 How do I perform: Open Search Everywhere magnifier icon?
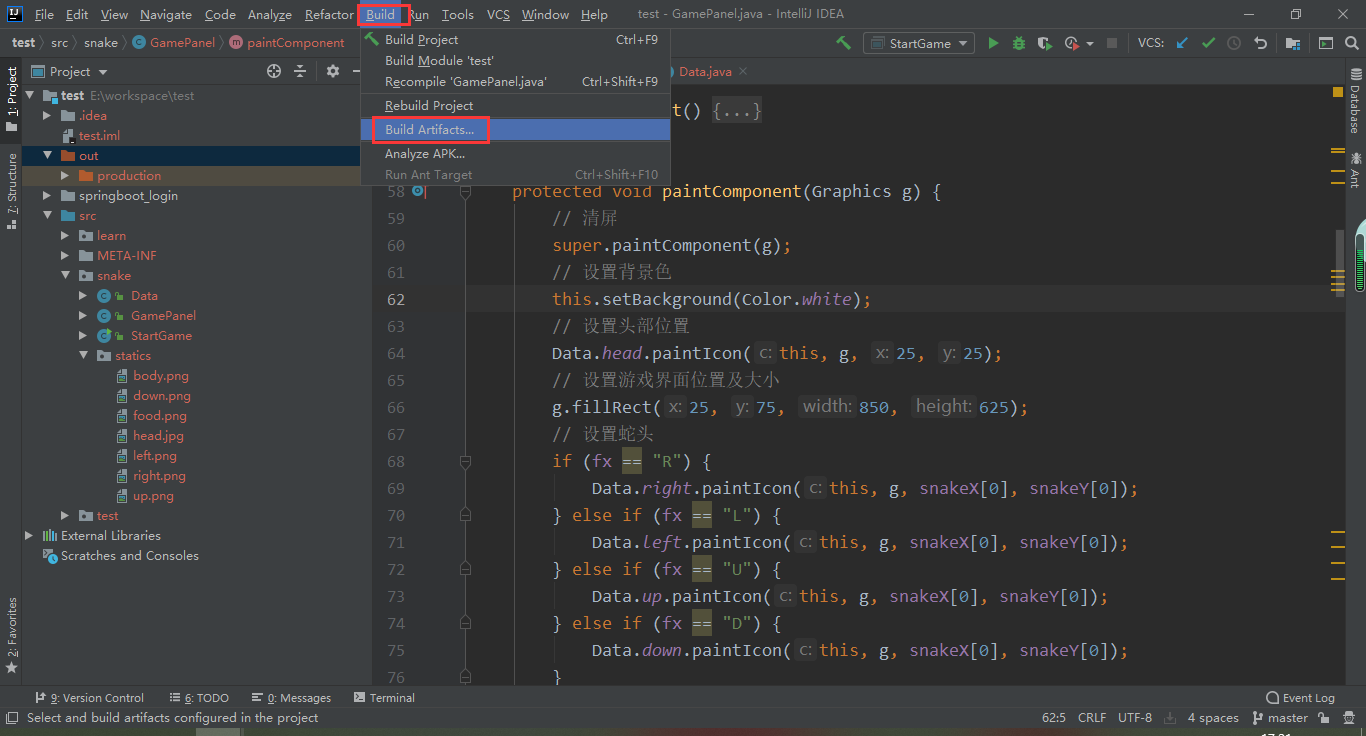click(x=1352, y=43)
